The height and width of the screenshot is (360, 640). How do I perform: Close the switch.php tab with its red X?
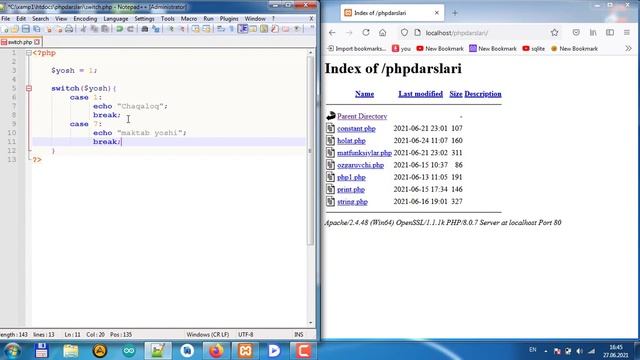click(x=37, y=42)
